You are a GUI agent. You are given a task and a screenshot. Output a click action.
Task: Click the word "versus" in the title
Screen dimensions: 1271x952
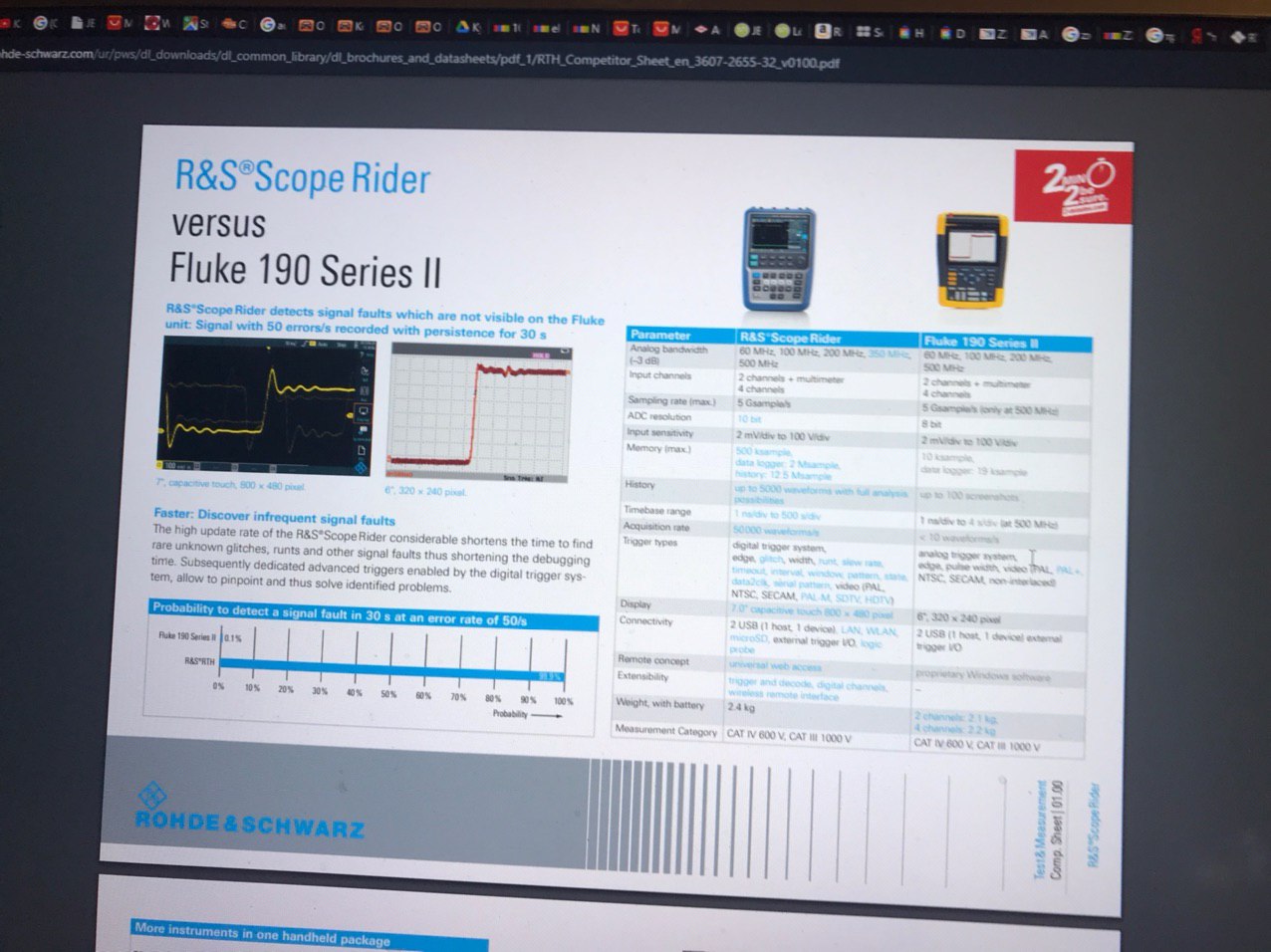point(219,224)
